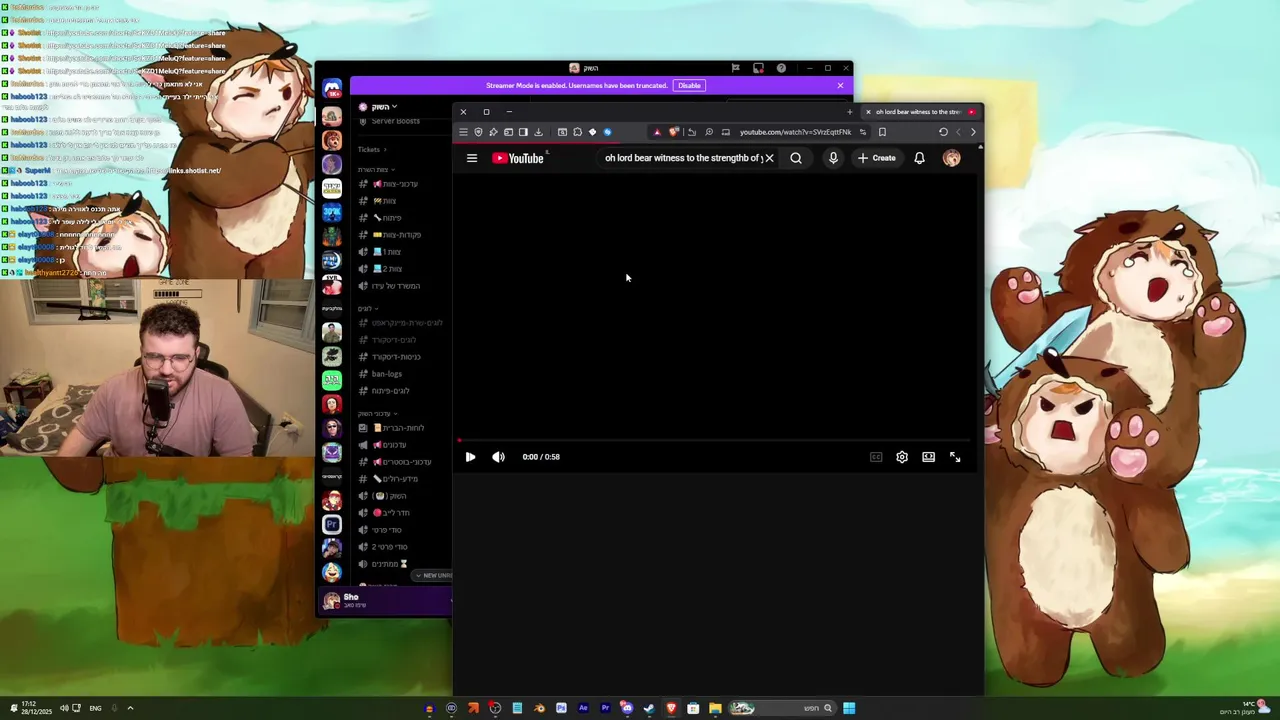
Task: Open After Effects from taskbar
Action: click(x=583, y=708)
